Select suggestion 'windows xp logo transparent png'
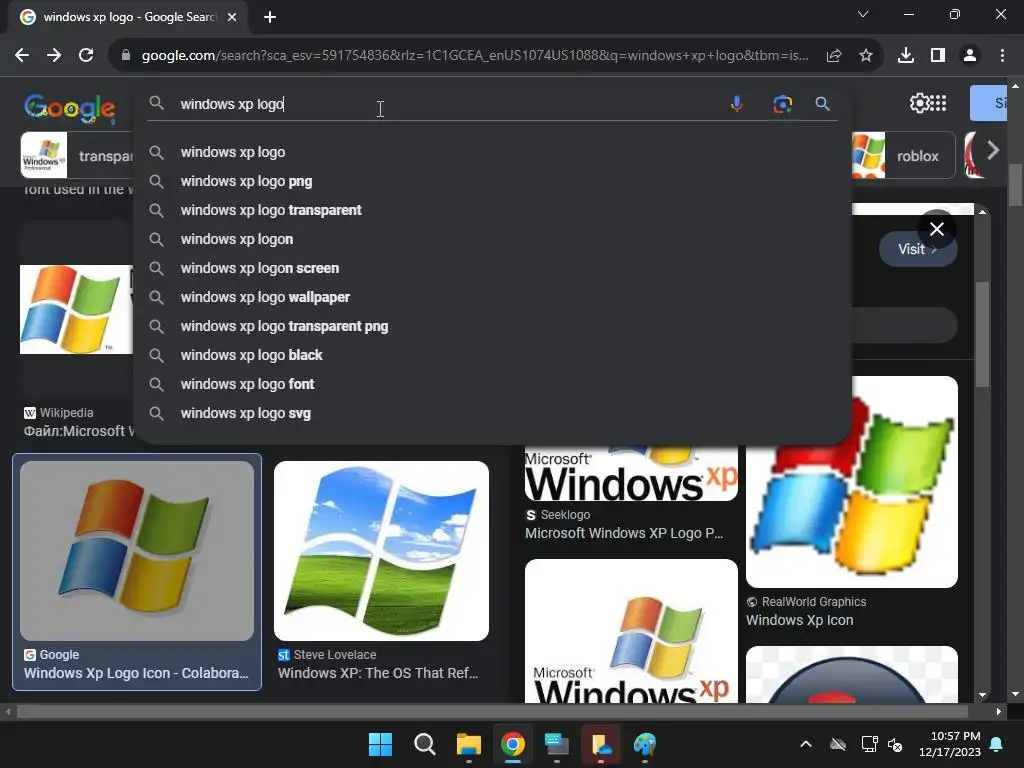 (x=493, y=326)
